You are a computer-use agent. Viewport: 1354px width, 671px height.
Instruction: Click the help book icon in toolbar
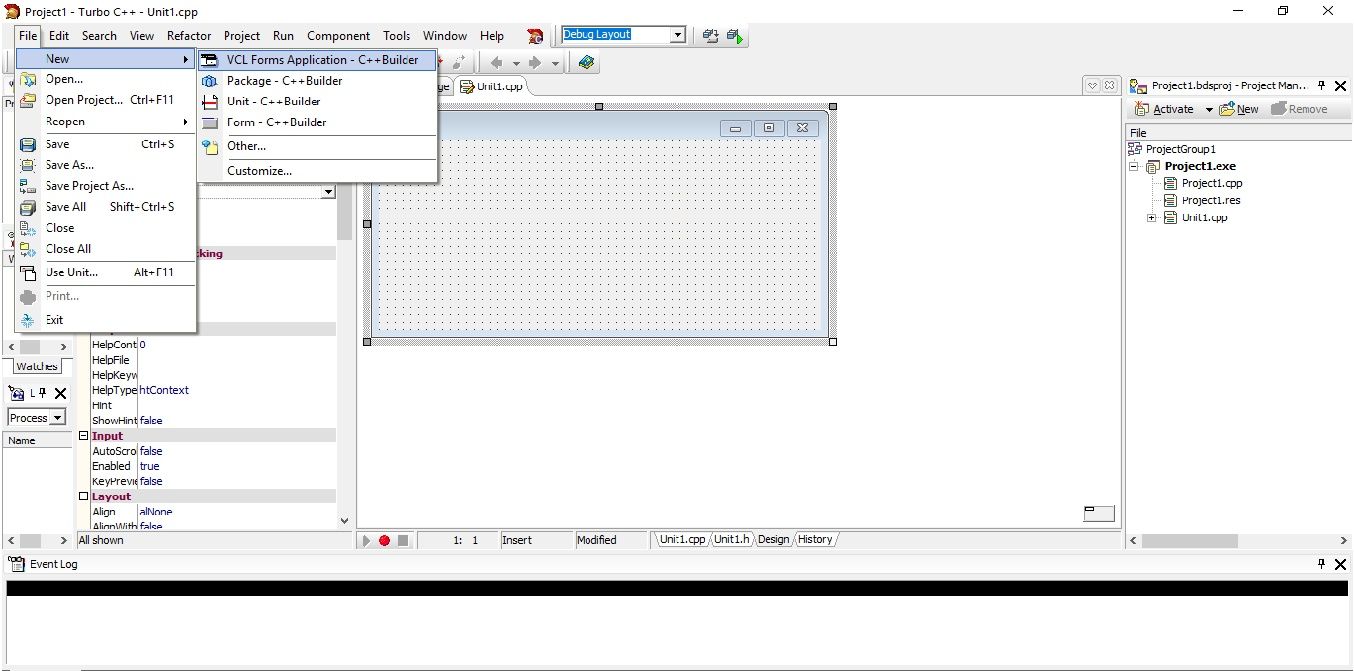click(586, 62)
